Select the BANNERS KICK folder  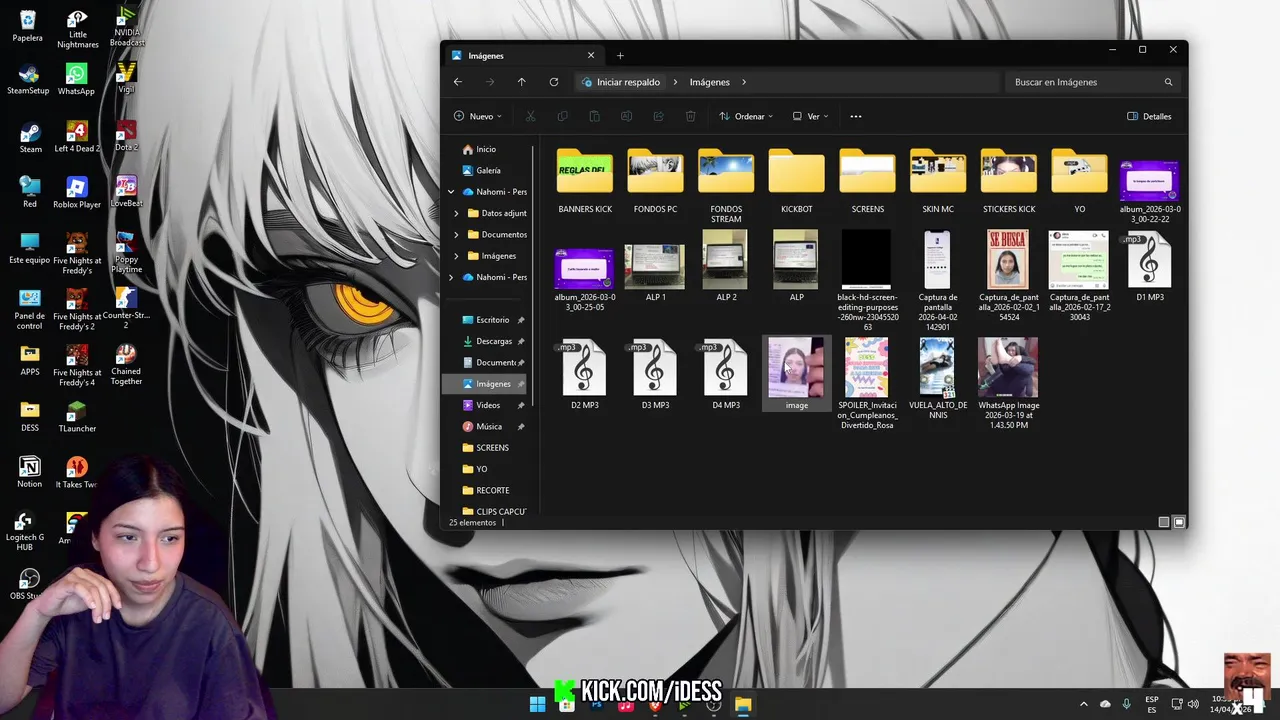click(x=585, y=181)
